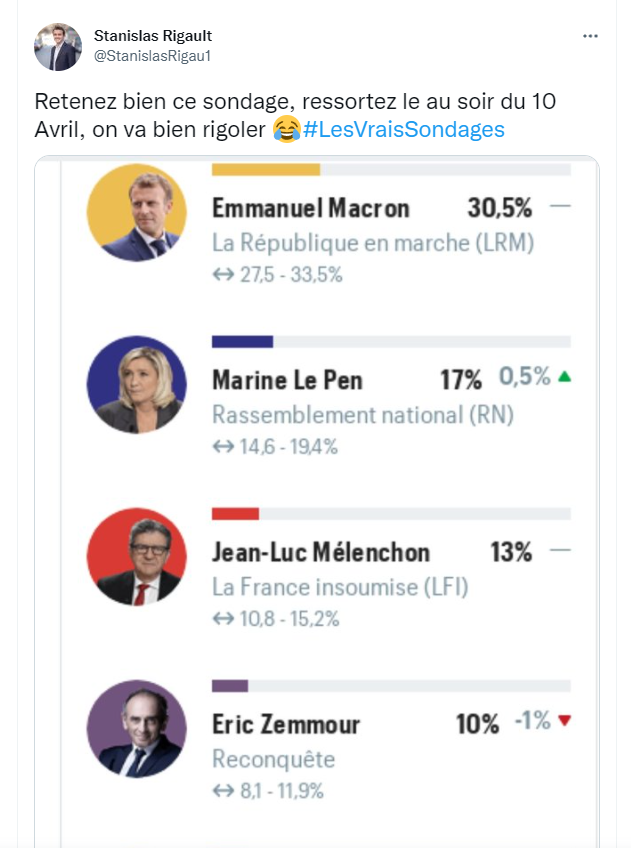Click the range arrows icon under Zemmour
The width and height of the screenshot is (631, 848).
(x=223, y=791)
